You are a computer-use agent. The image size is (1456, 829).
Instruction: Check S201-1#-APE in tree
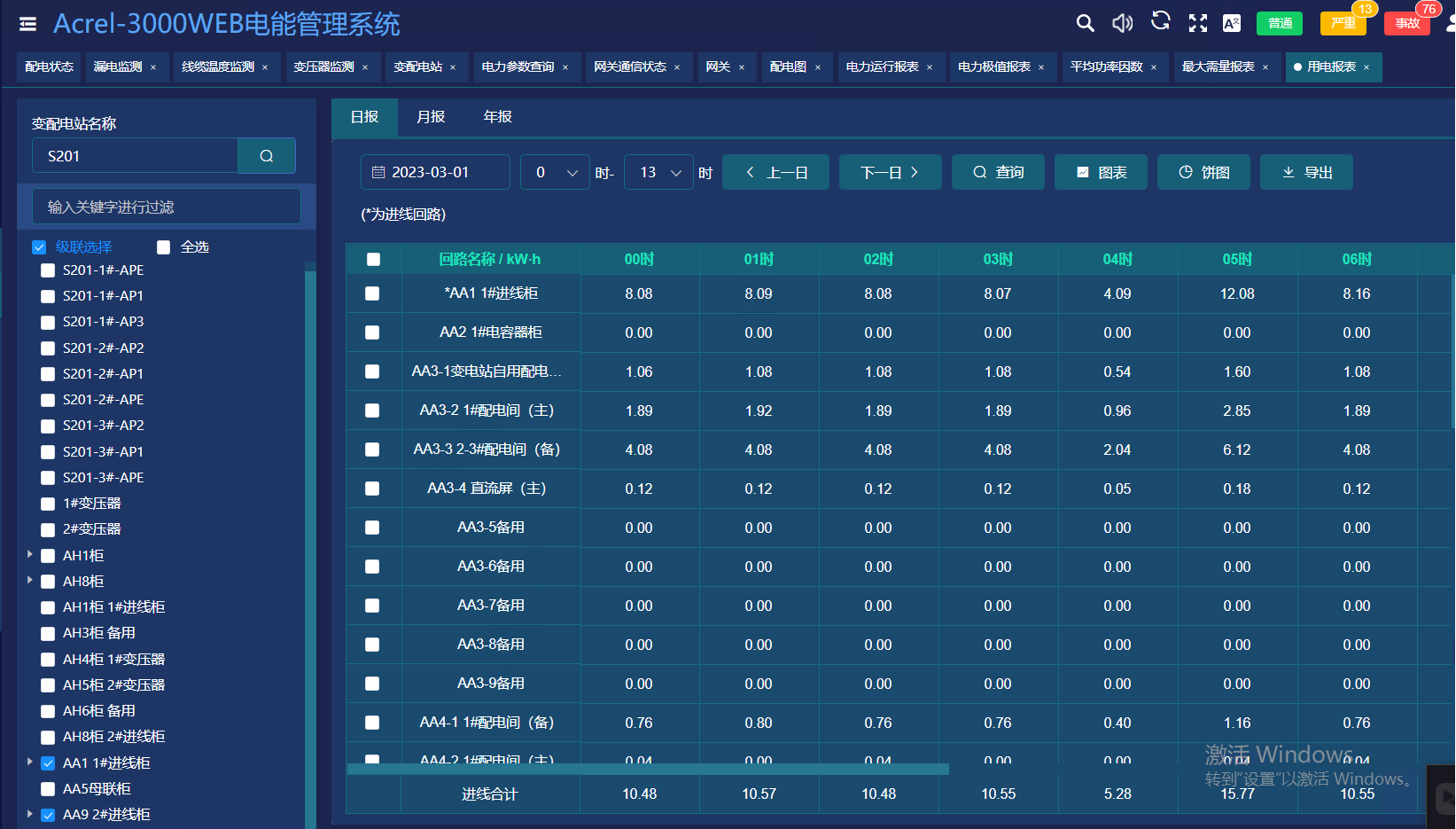click(x=48, y=270)
